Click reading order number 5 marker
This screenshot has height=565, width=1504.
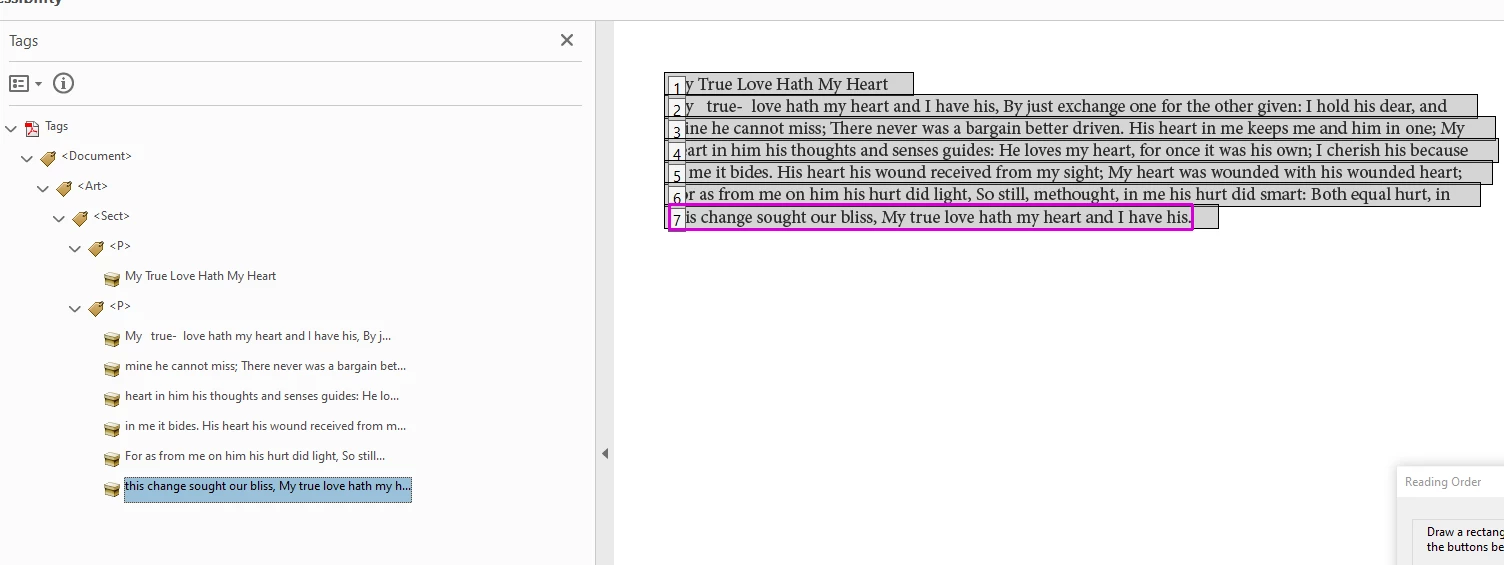pyautogui.click(x=677, y=176)
